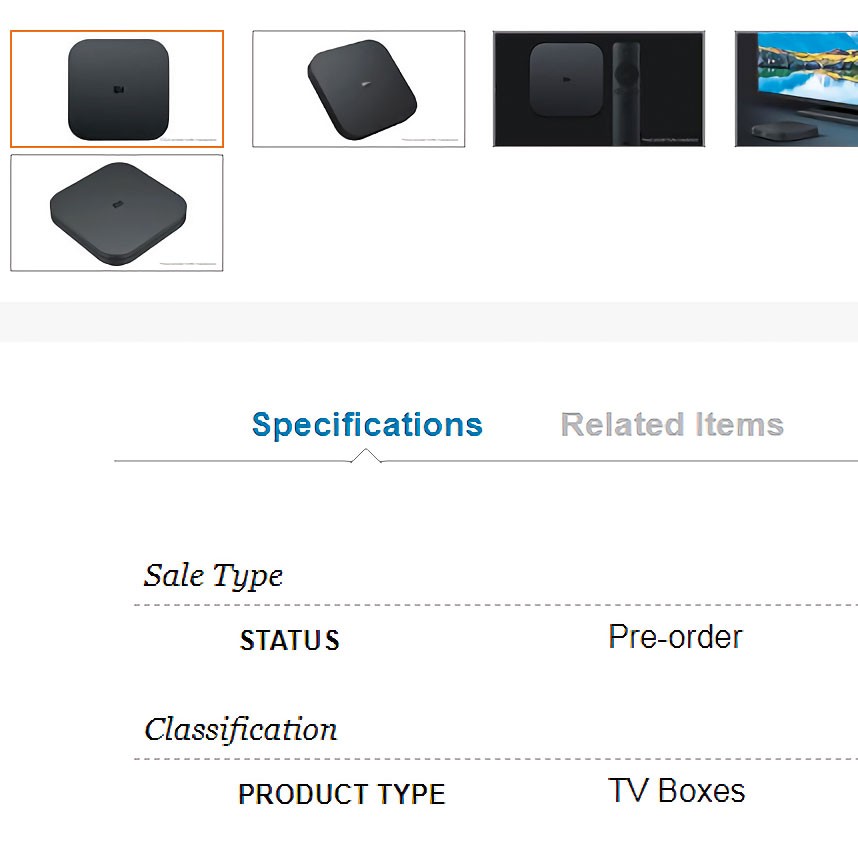Image resolution: width=858 pixels, height=856 pixels.
Task: Switch to the Specifications tab
Action: tap(367, 425)
